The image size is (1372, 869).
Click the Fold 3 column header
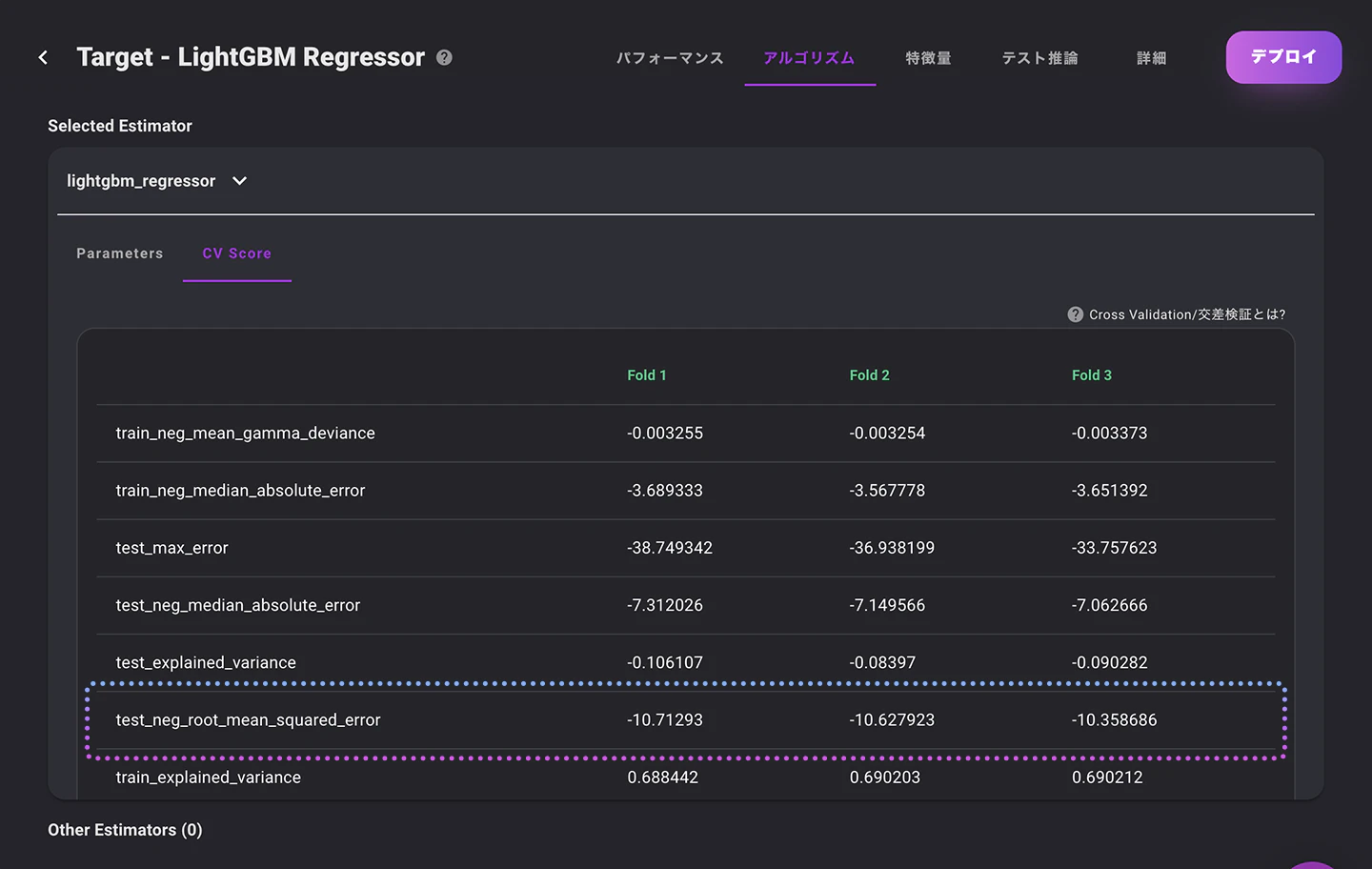(1092, 375)
